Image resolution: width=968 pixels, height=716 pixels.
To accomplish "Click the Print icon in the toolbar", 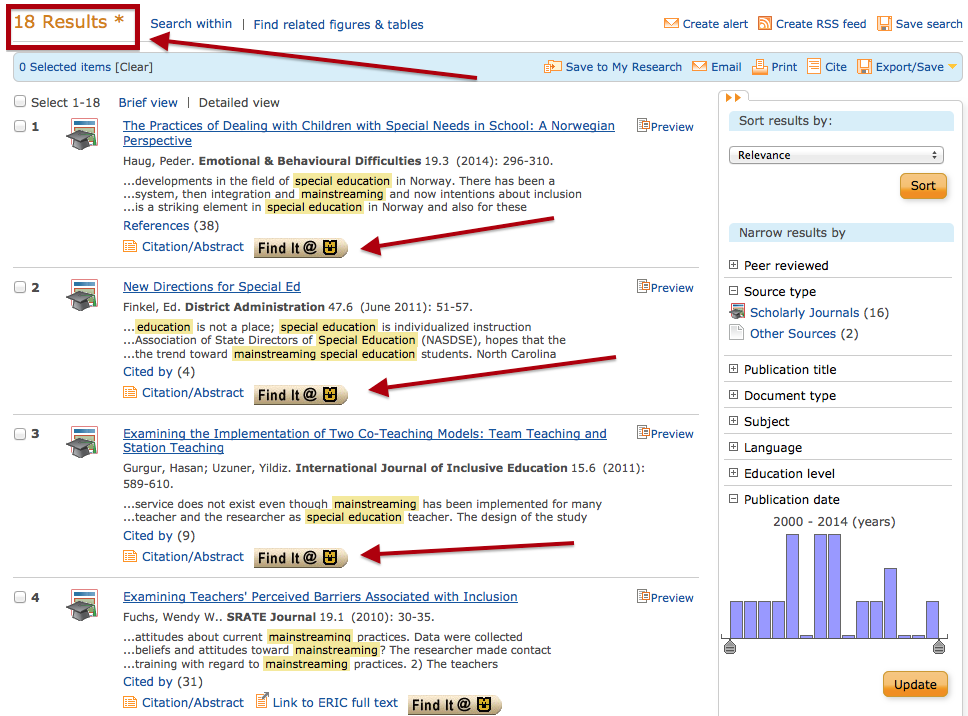I will tap(757, 66).
